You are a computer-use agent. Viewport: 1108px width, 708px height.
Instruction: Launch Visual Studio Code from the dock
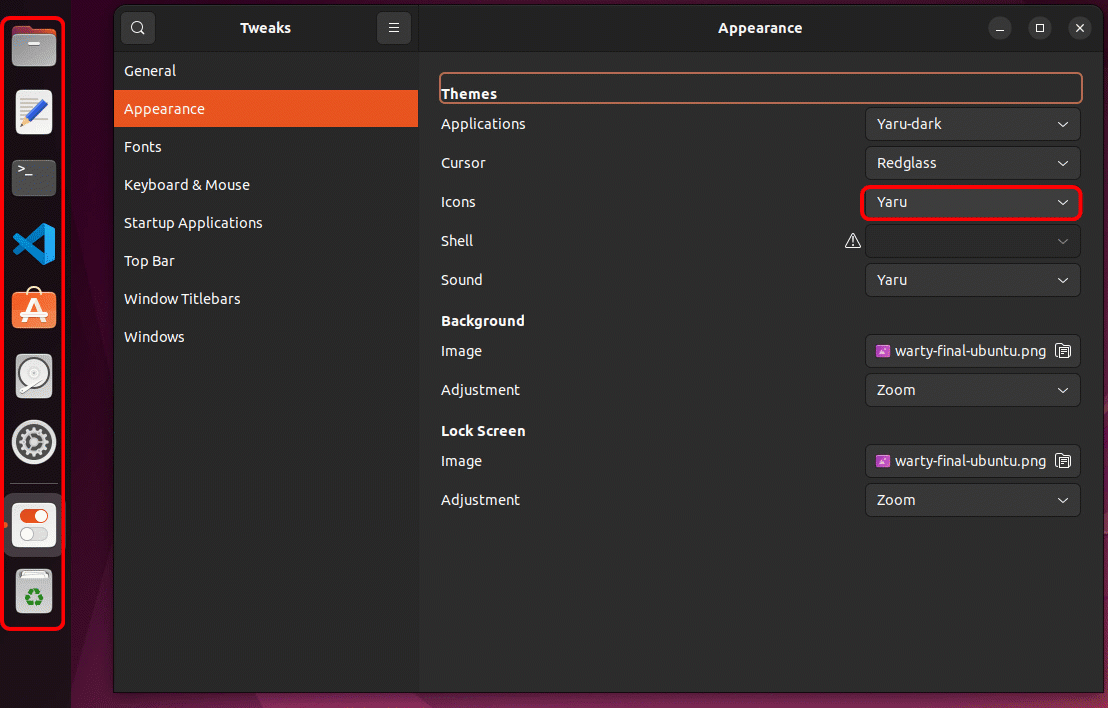(34, 244)
